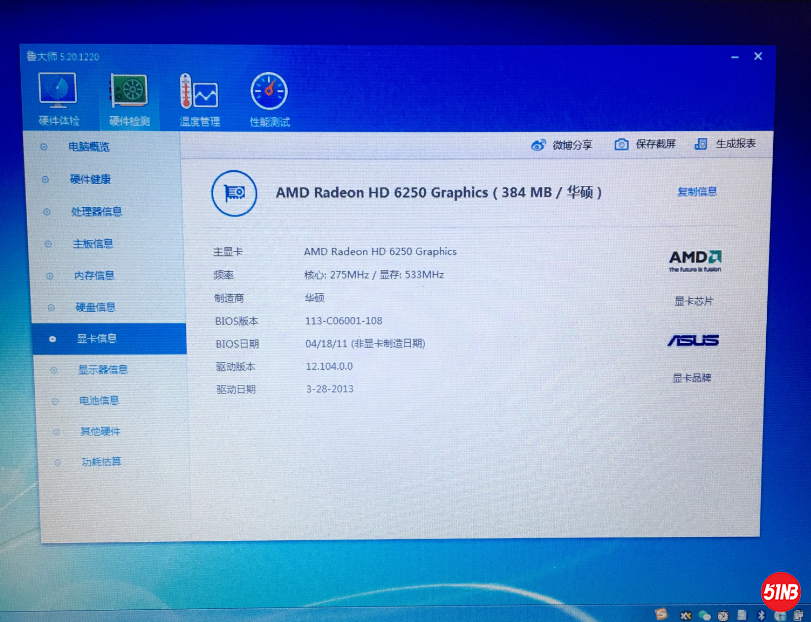
Task: Select 硬件检测 hardware detection icon
Action: pos(129,93)
